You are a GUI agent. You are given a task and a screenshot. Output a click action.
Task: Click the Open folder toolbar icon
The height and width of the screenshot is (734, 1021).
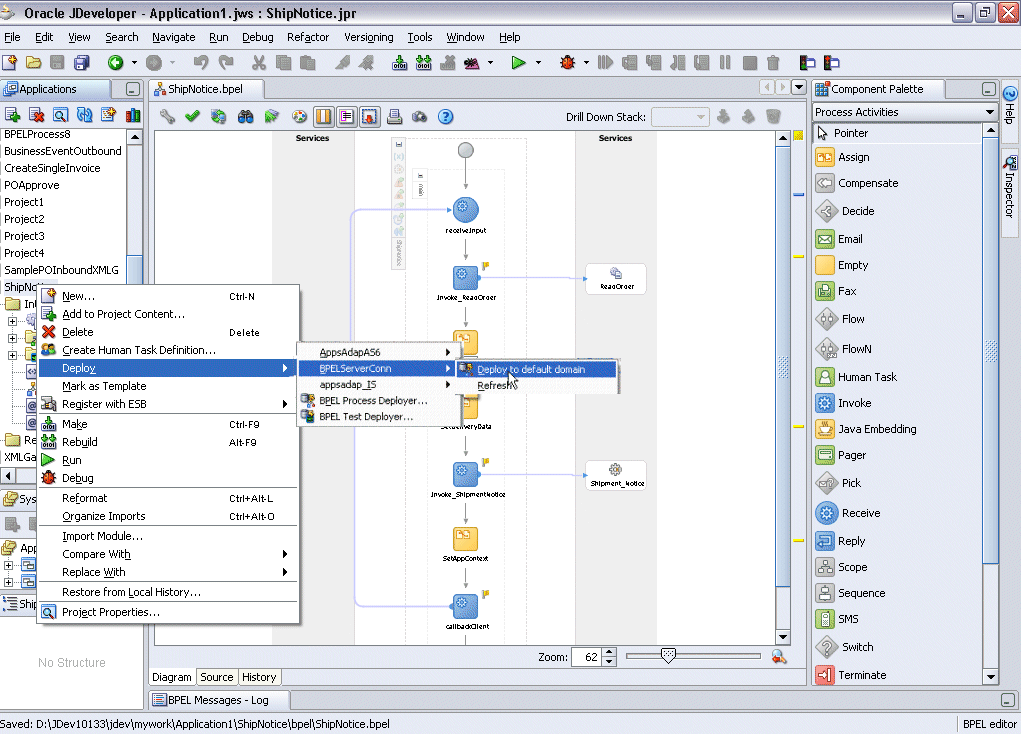33,63
